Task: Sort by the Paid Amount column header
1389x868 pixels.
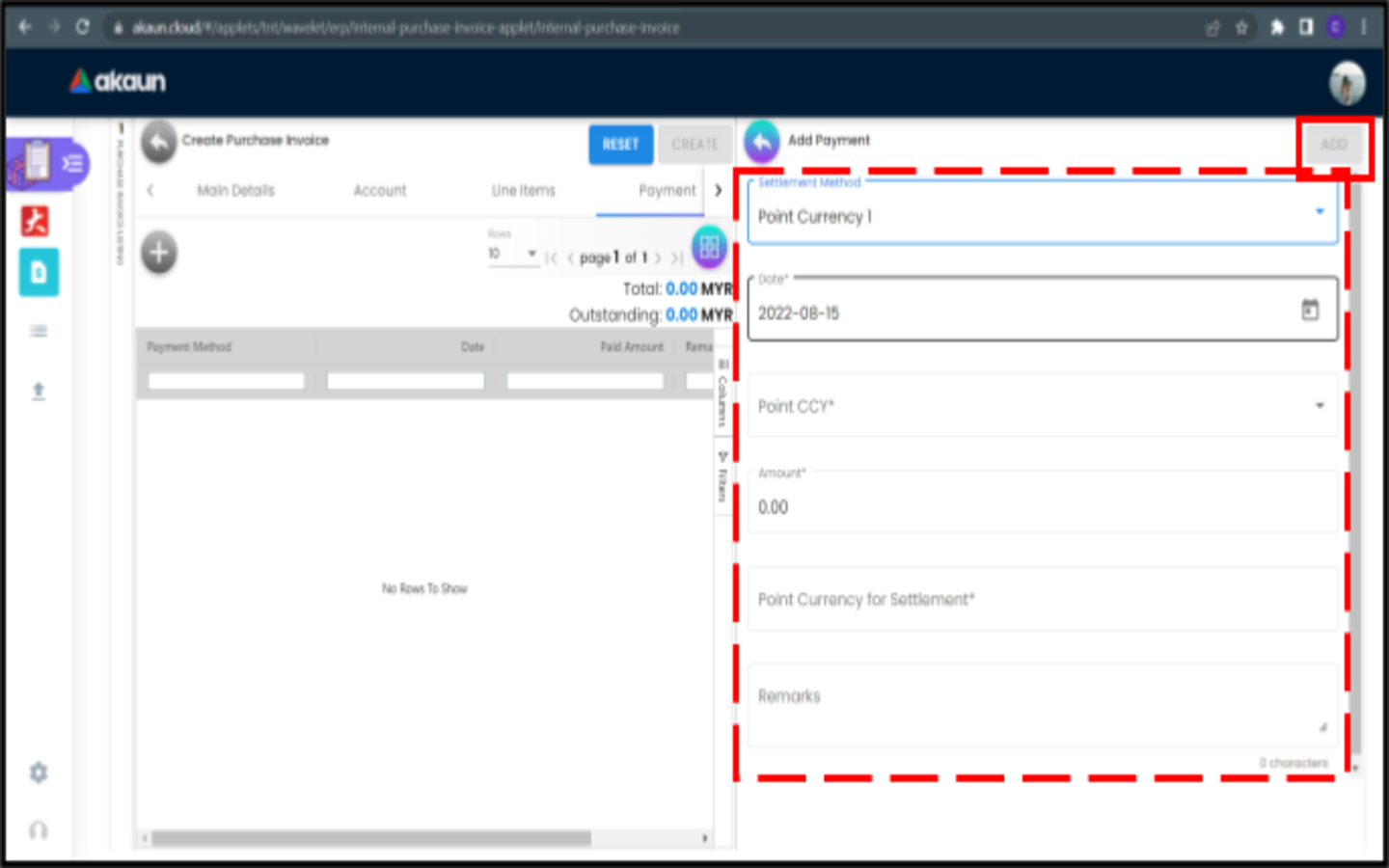Action: coord(632,347)
